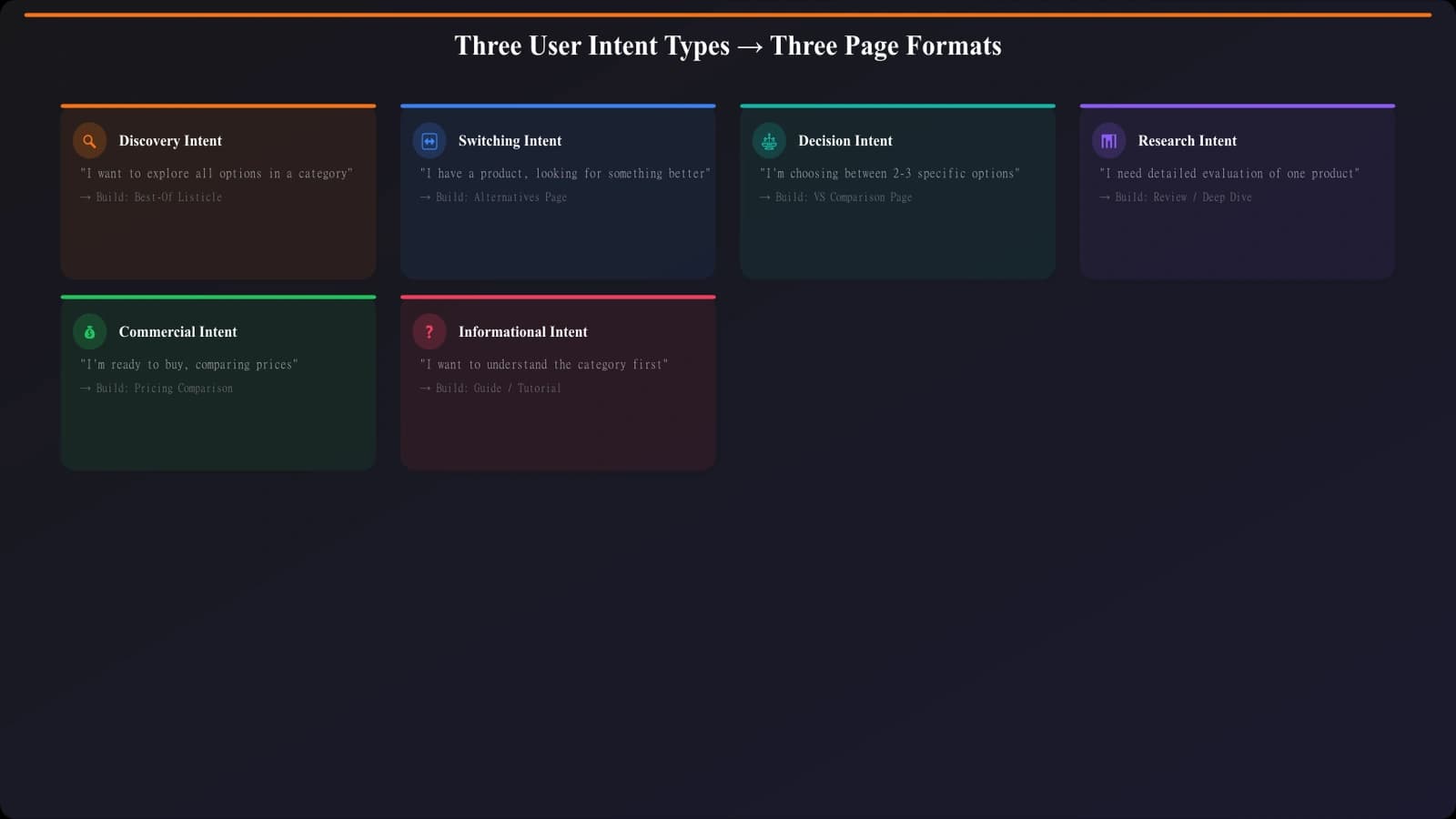1456x819 pixels.
Task: Open the VS Comparison Page build link
Action: pos(836,197)
